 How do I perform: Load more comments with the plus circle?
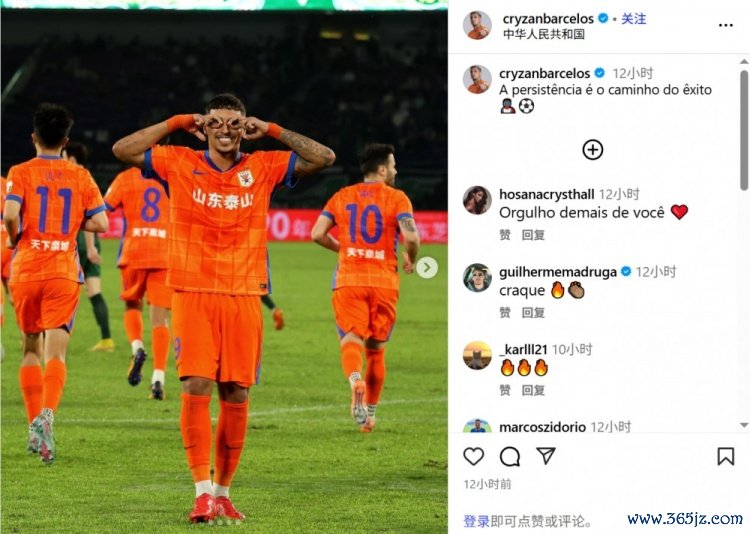pos(593,150)
